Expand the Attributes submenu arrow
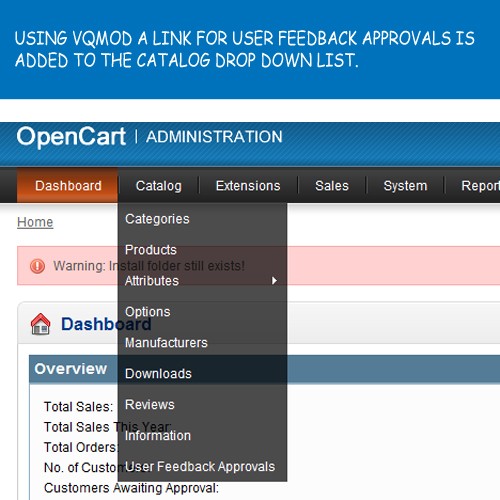Viewport: 500px width, 500px height. 274,281
